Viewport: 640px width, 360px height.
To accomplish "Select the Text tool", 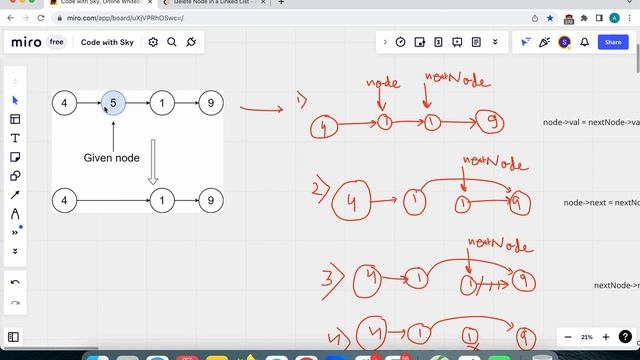I will tap(15, 138).
